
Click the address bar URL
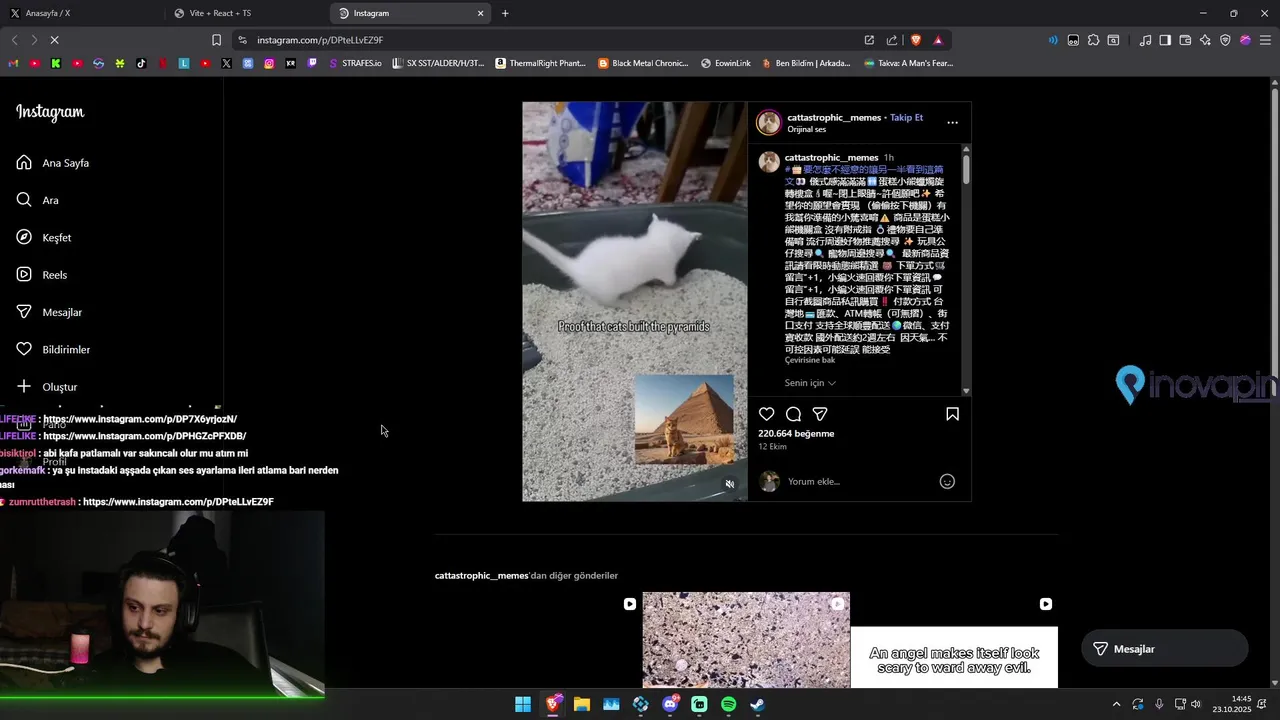pos(320,40)
